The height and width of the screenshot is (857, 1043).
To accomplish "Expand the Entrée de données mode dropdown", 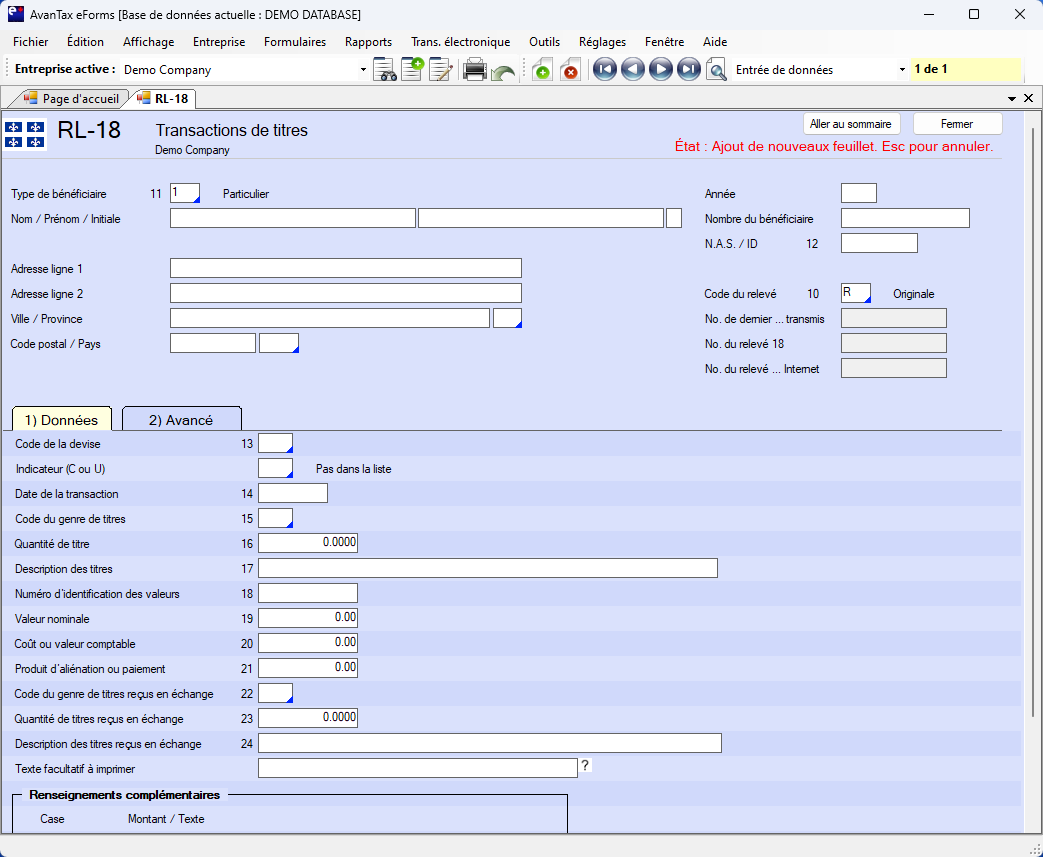I will [902, 70].
